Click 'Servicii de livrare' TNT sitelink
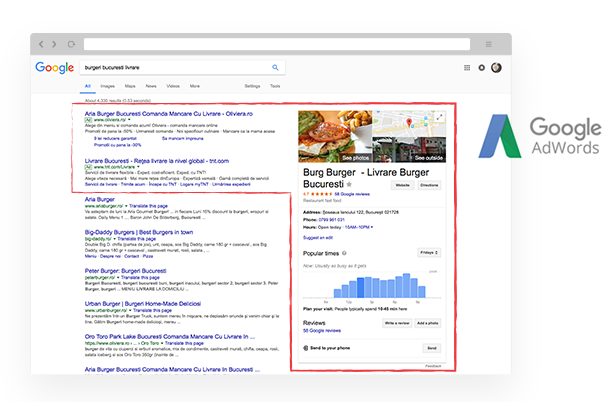 click(101, 184)
